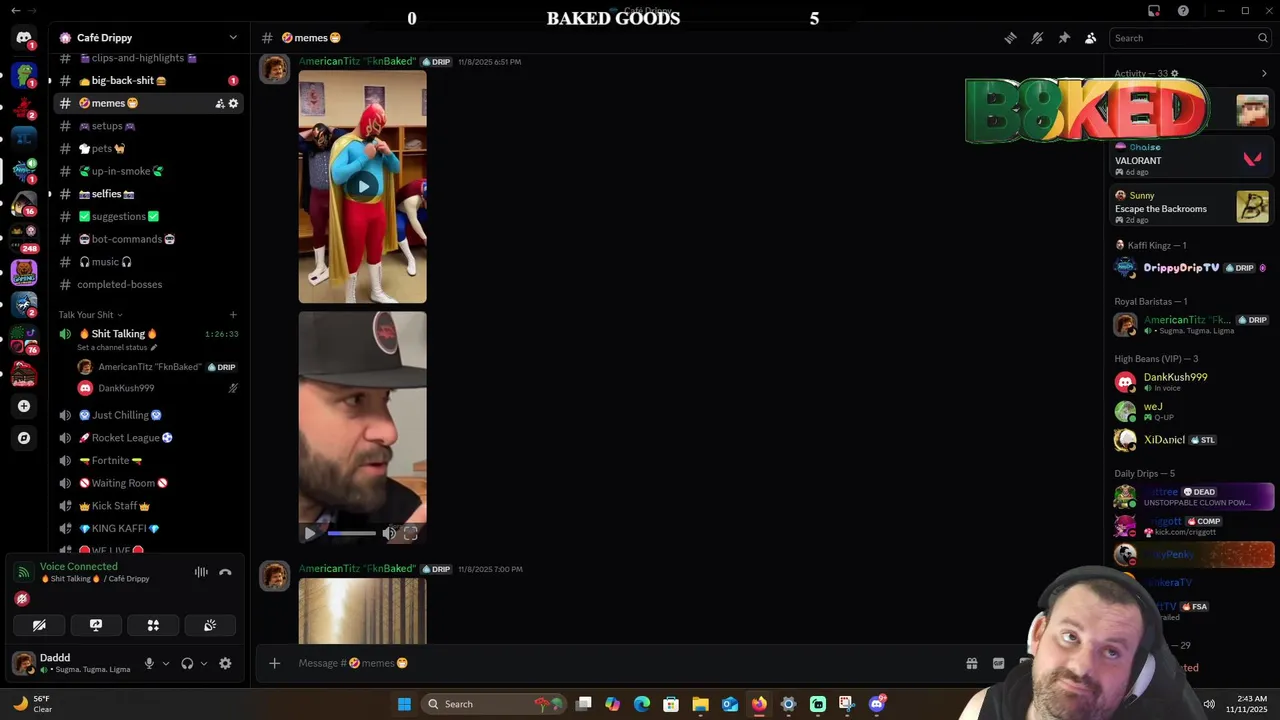1280x720 pixels.
Task: Collapse the Talk Your Shit category
Action: pos(90,315)
